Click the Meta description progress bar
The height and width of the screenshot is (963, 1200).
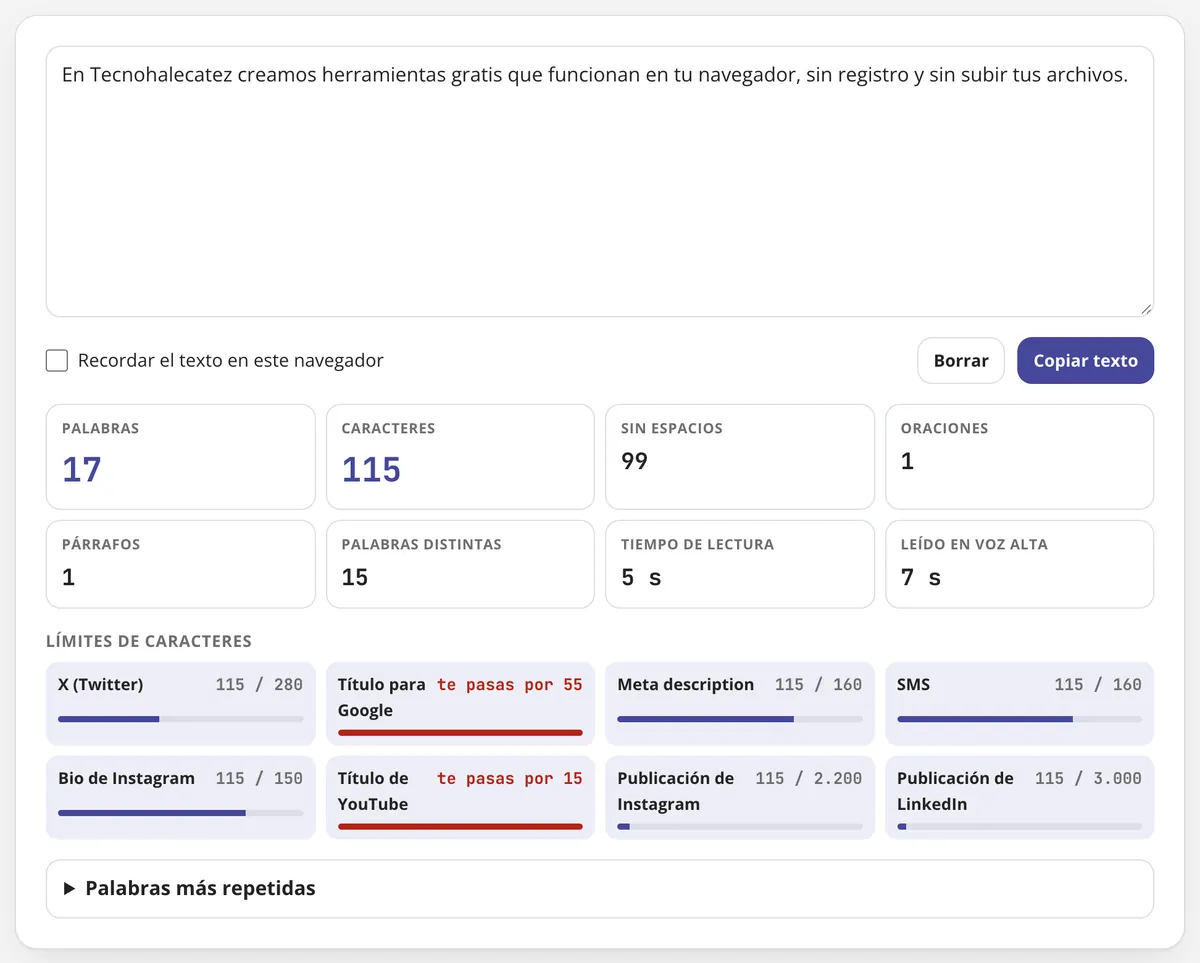(740, 719)
